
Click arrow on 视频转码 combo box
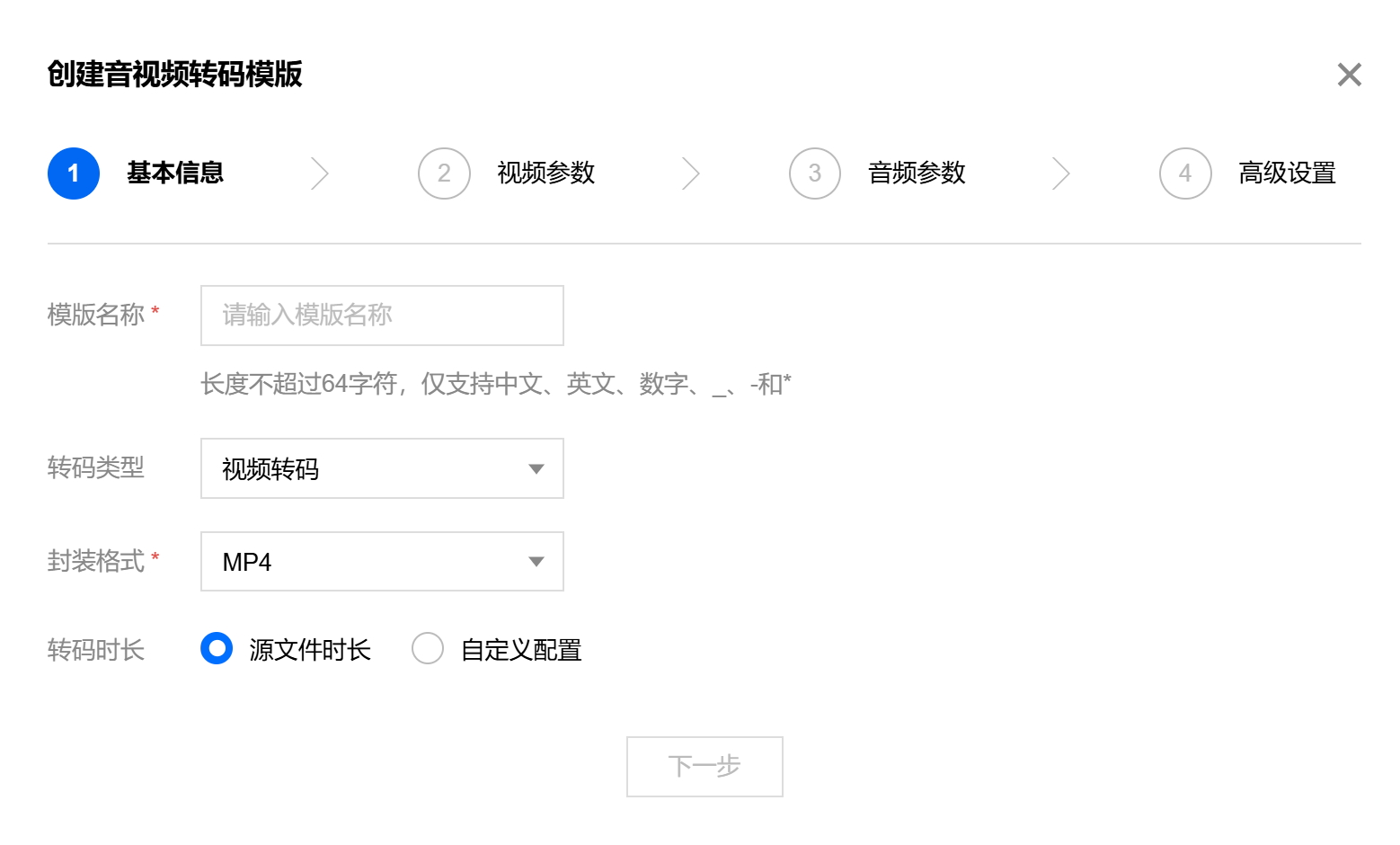click(x=536, y=468)
